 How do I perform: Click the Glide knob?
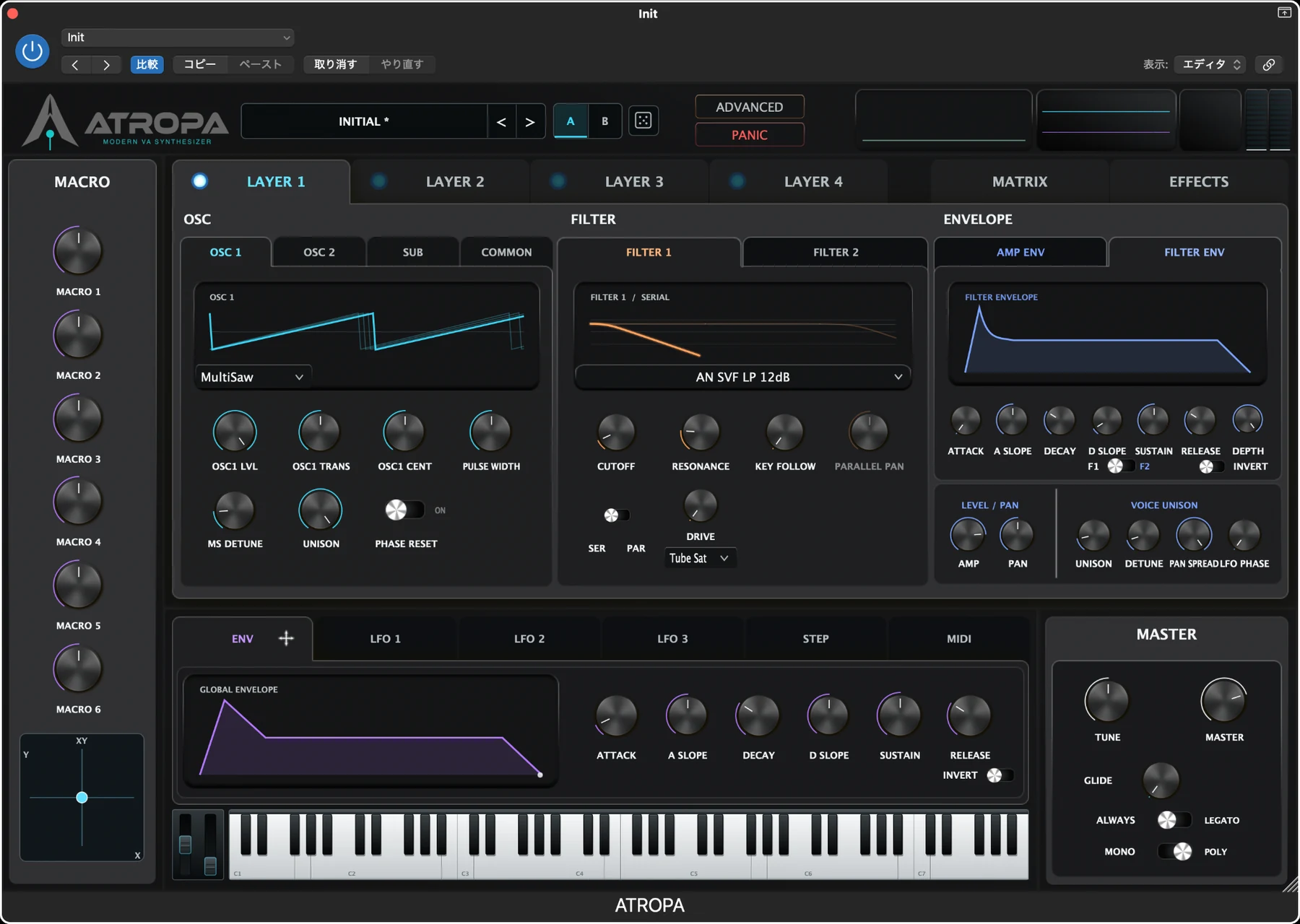tap(1161, 780)
